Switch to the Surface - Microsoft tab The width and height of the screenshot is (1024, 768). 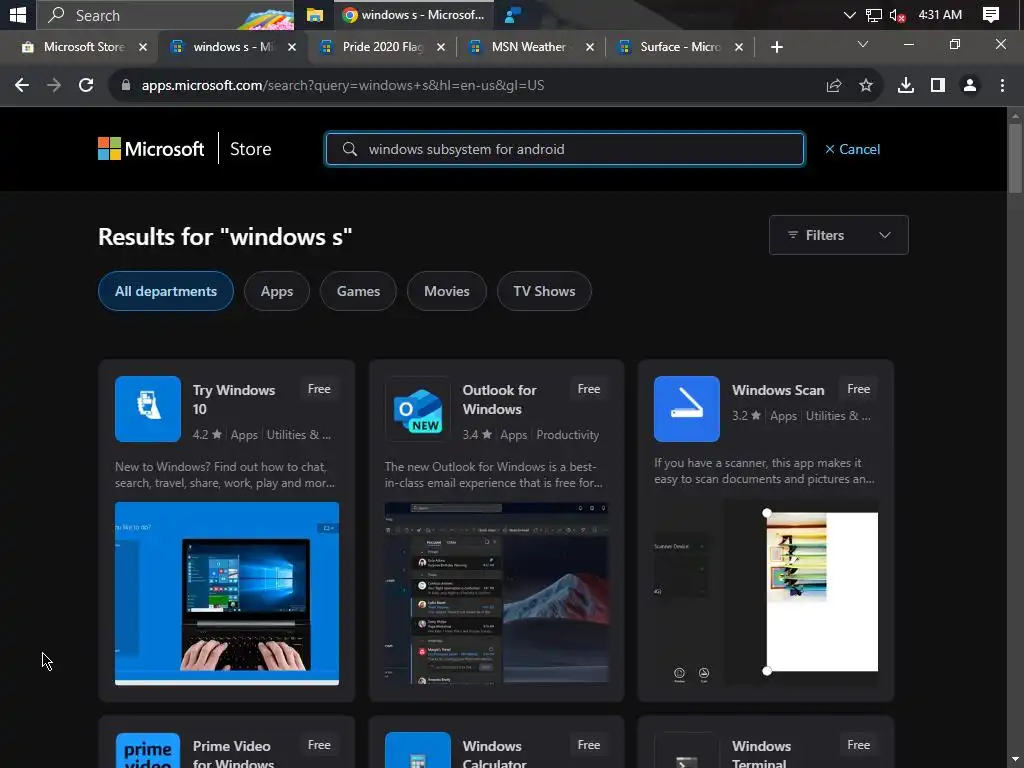[x=680, y=47]
